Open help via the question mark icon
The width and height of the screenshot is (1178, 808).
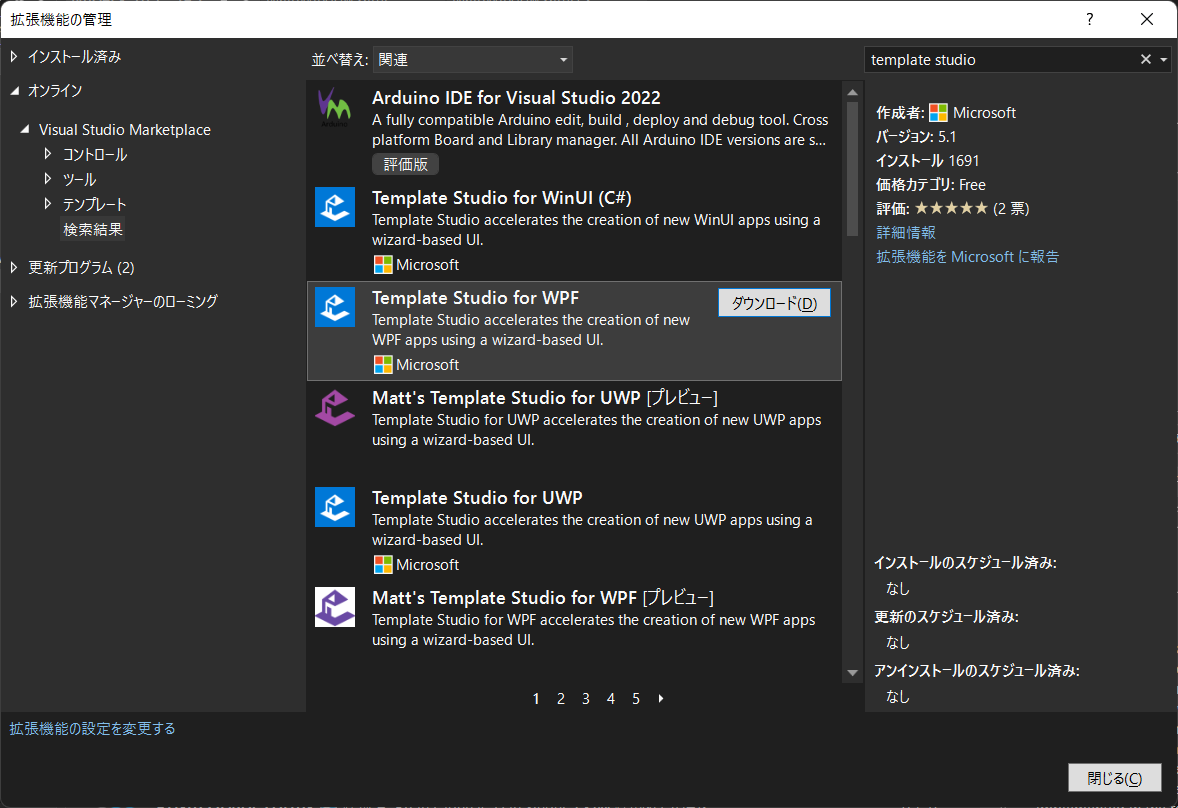point(1089,19)
